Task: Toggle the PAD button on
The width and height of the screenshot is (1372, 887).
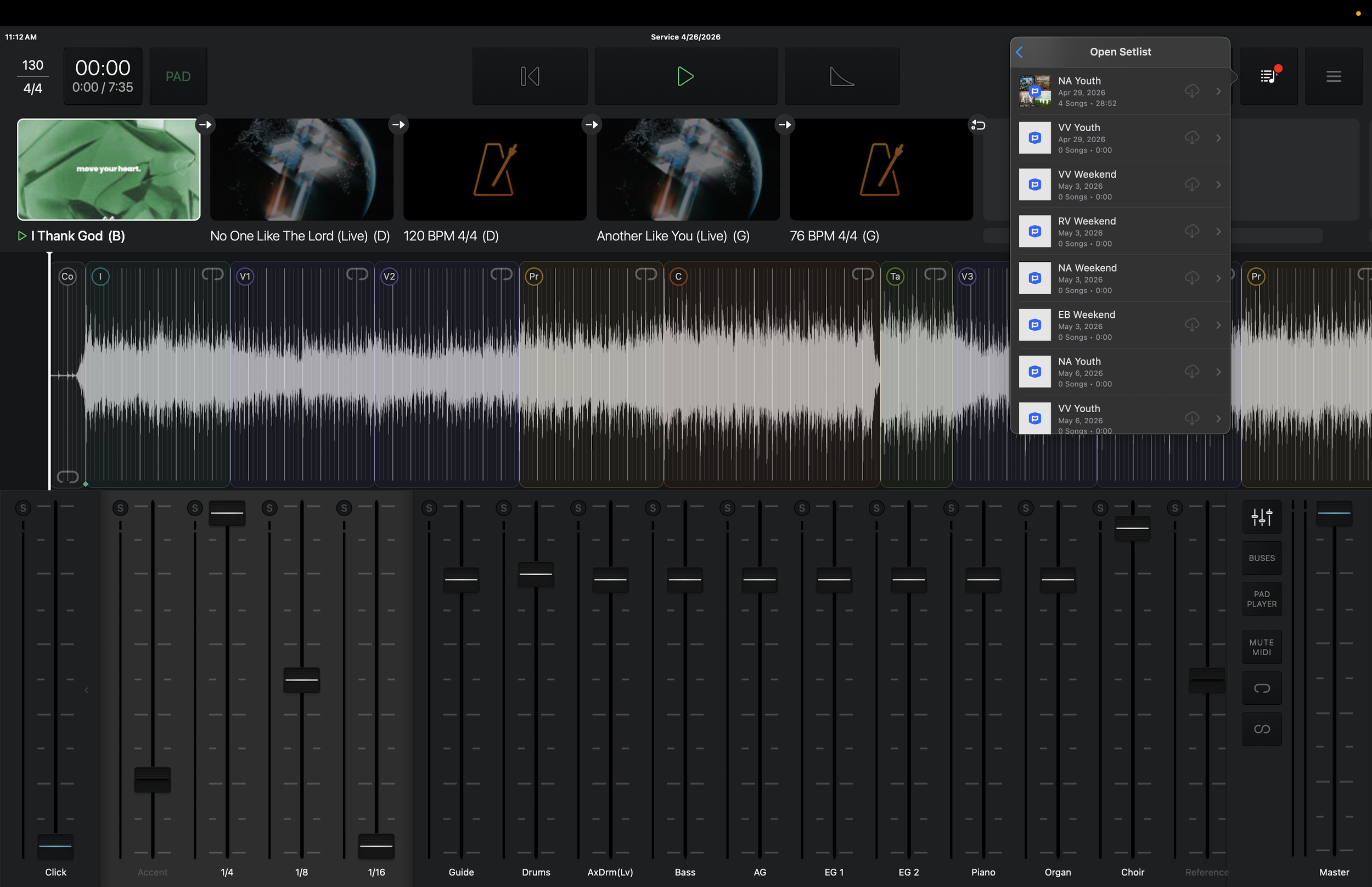Action: pyautogui.click(x=178, y=77)
